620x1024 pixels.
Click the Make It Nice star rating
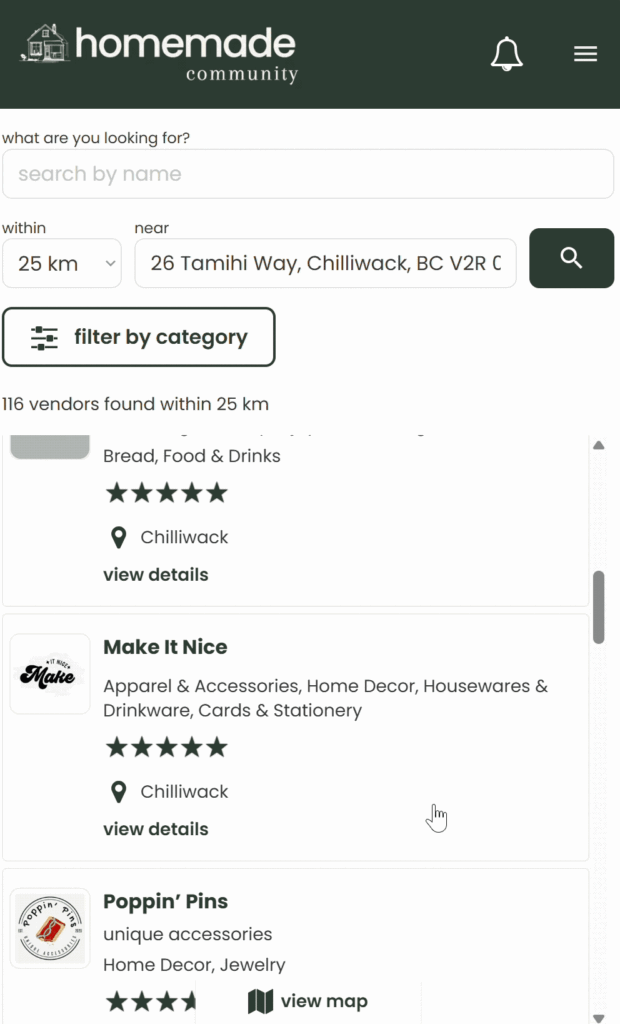pos(167,747)
